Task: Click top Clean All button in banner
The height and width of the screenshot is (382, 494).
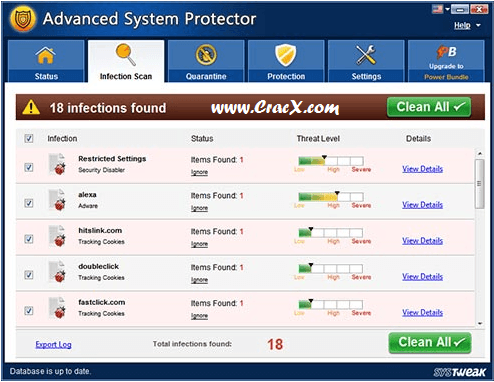Action: coord(429,107)
